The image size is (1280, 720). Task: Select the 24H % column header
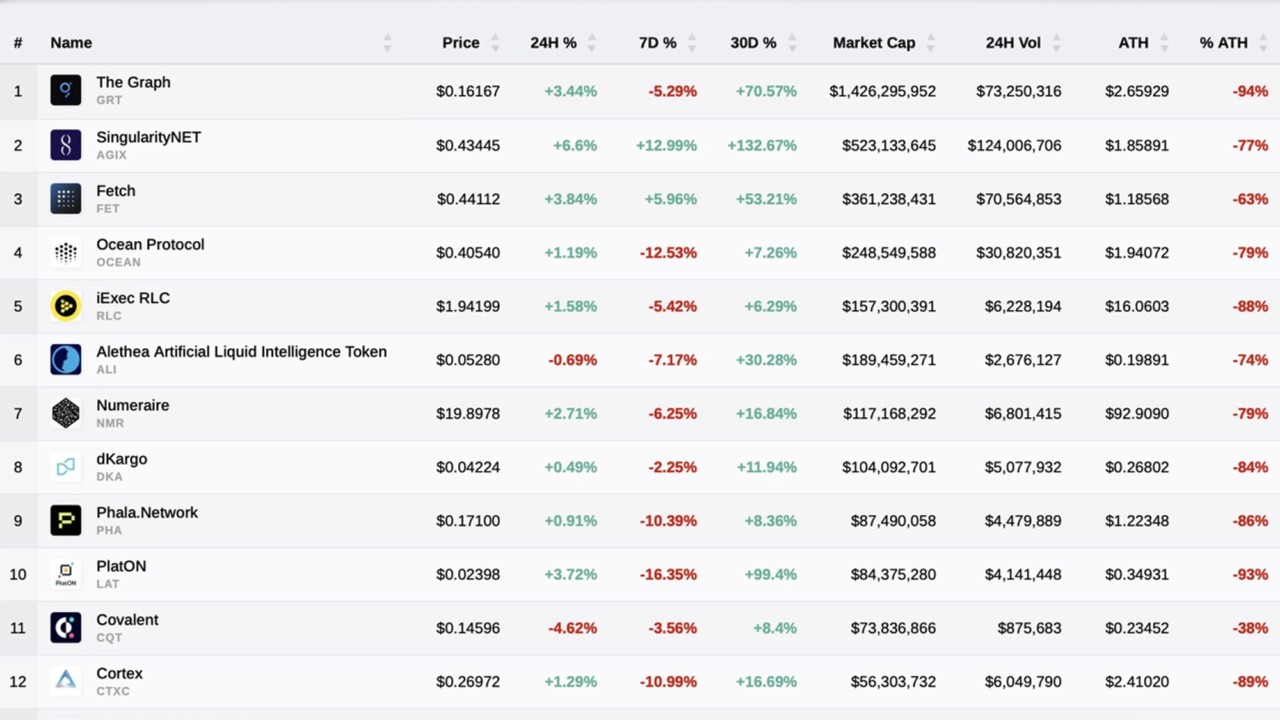coord(552,43)
